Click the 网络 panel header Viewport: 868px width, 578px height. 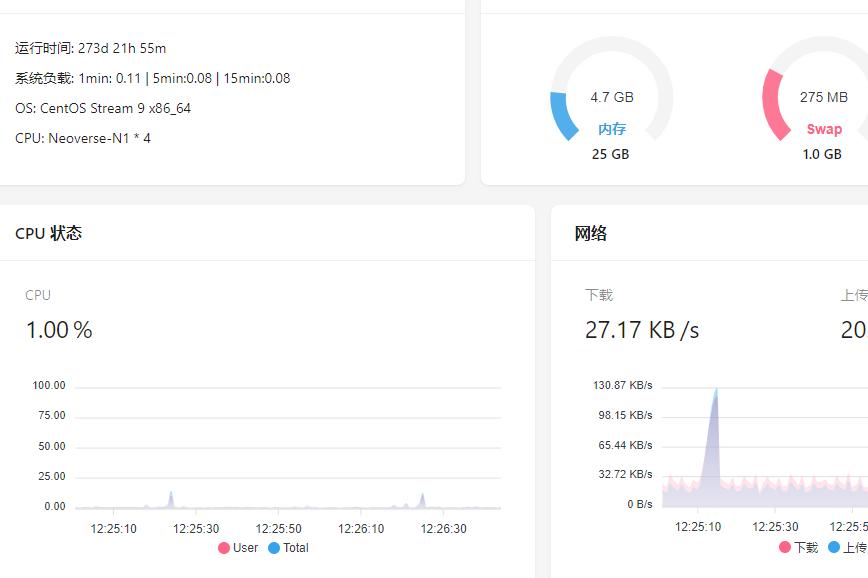click(x=591, y=234)
